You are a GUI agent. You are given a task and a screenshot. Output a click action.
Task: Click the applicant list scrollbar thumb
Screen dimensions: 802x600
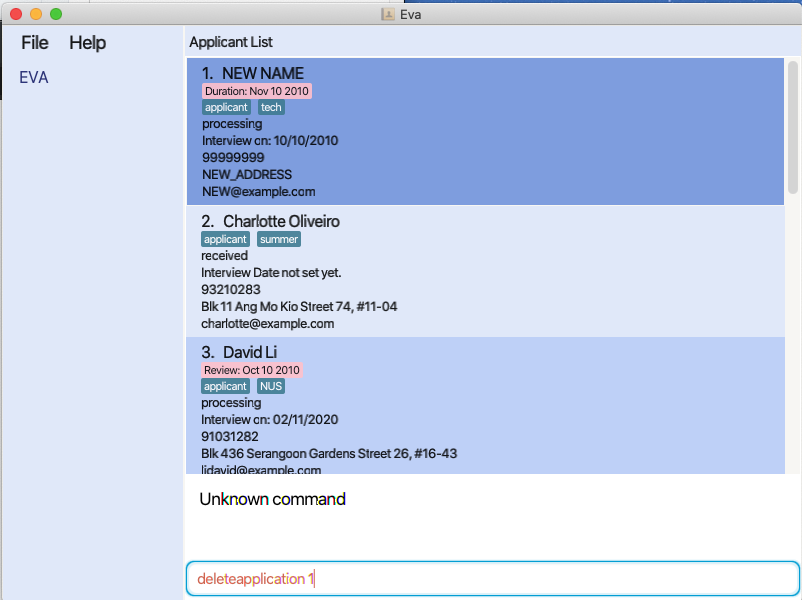point(793,127)
